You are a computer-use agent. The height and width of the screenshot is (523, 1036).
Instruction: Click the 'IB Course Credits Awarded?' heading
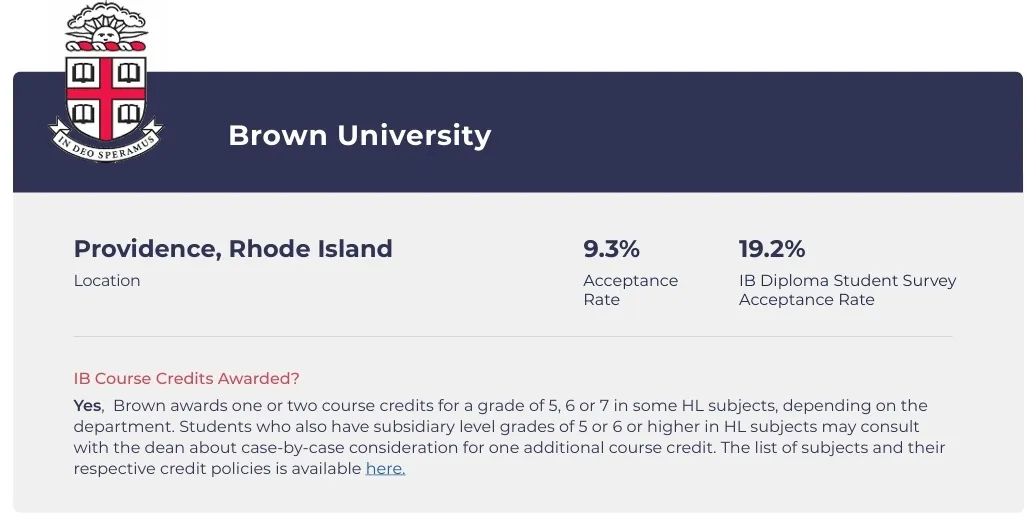tap(186, 378)
